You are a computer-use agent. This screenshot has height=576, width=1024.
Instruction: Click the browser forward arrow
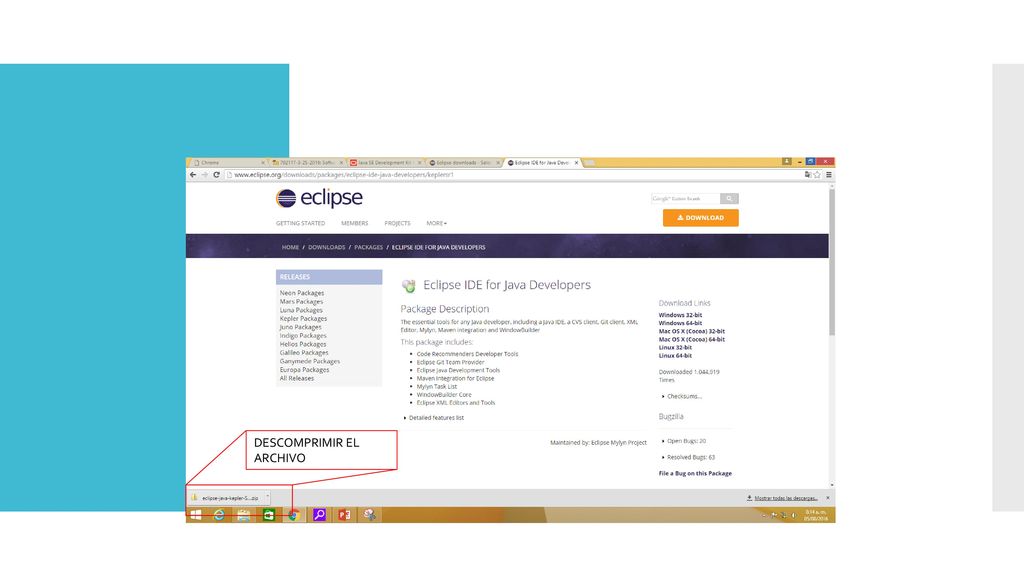[x=204, y=175]
